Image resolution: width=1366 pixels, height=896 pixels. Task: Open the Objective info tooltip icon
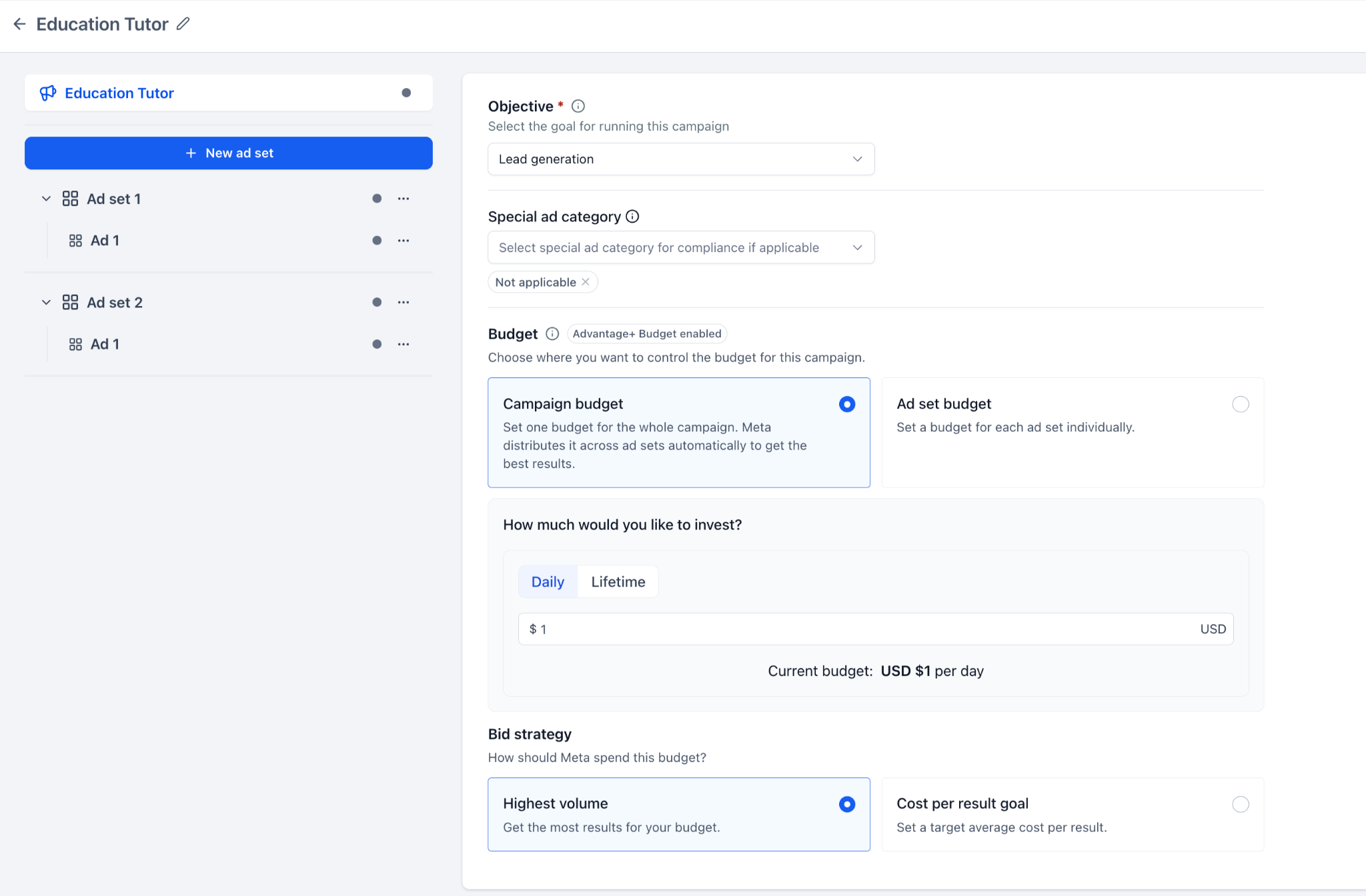coord(578,106)
